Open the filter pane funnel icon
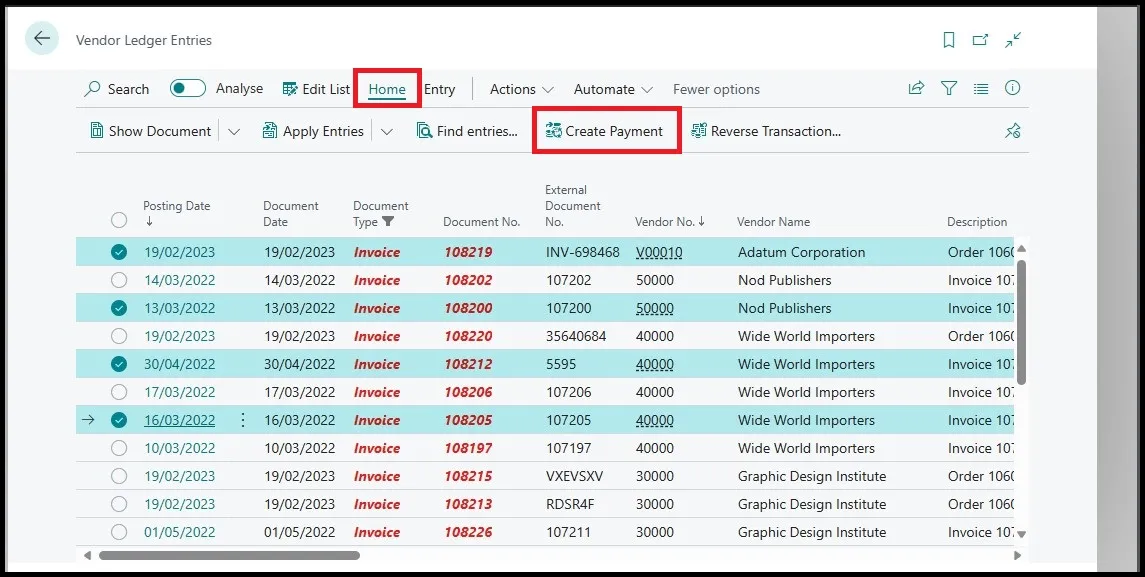1145x577 pixels. 949,88
